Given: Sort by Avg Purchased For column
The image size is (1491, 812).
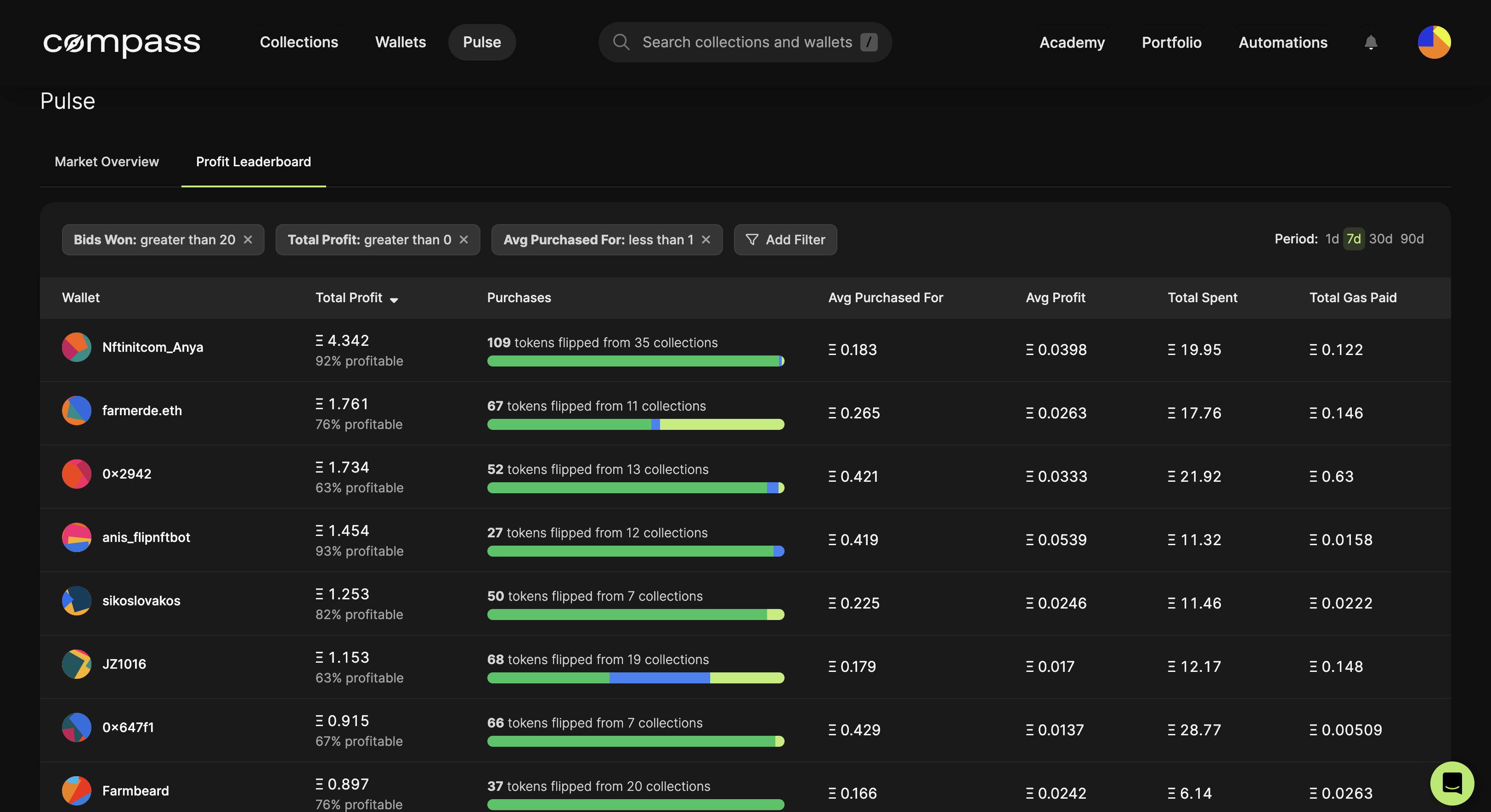Looking at the screenshot, I should click(885, 298).
